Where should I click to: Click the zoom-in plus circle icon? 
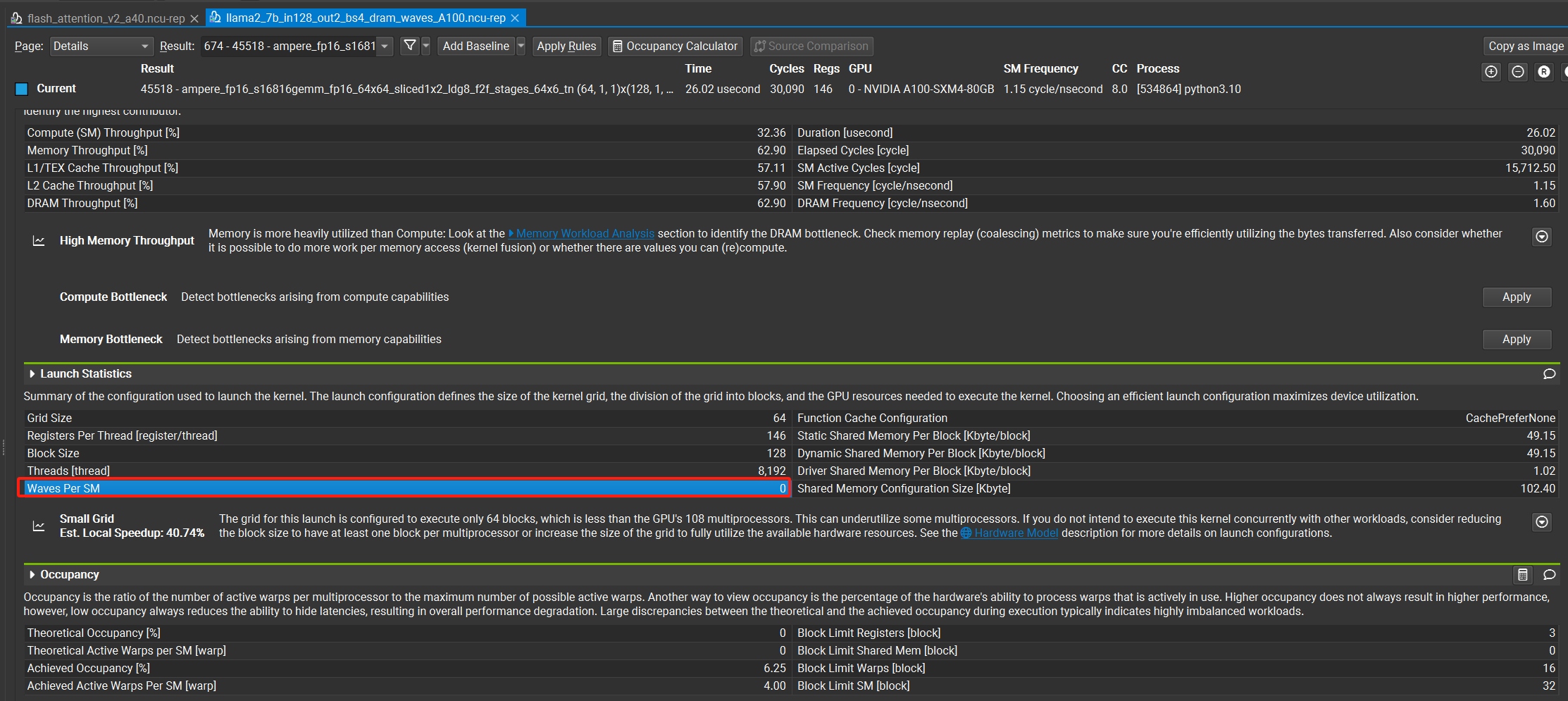1491,72
